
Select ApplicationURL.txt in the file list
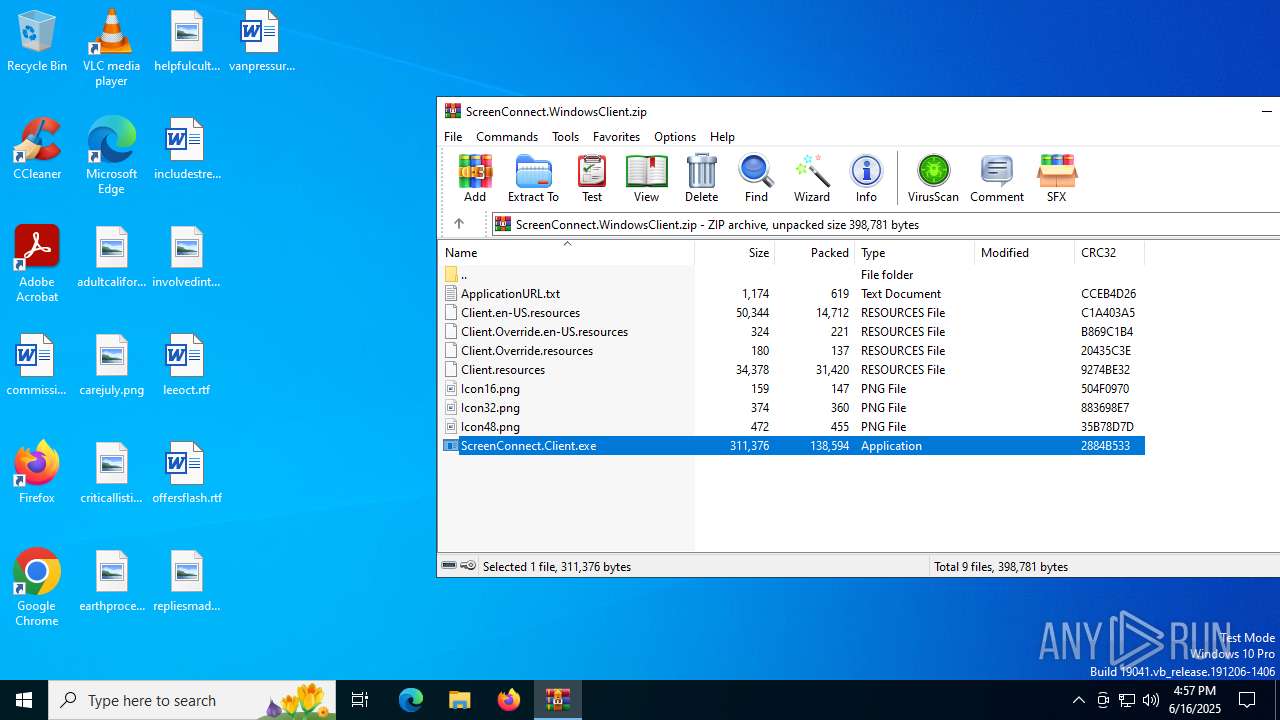tap(793, 293)
